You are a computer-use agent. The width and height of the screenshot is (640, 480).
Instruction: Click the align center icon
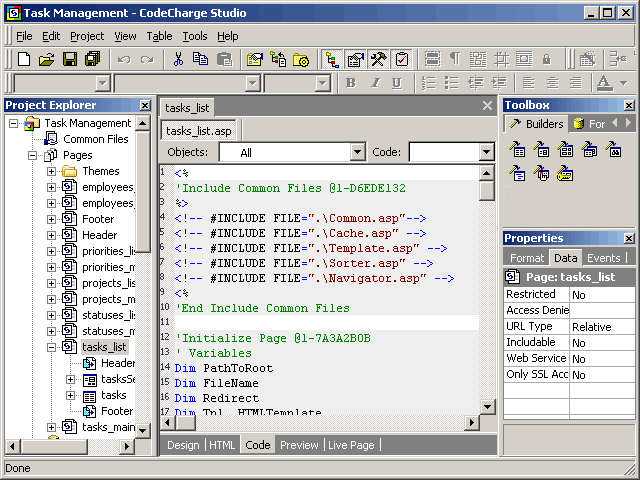tap(552, 83)
